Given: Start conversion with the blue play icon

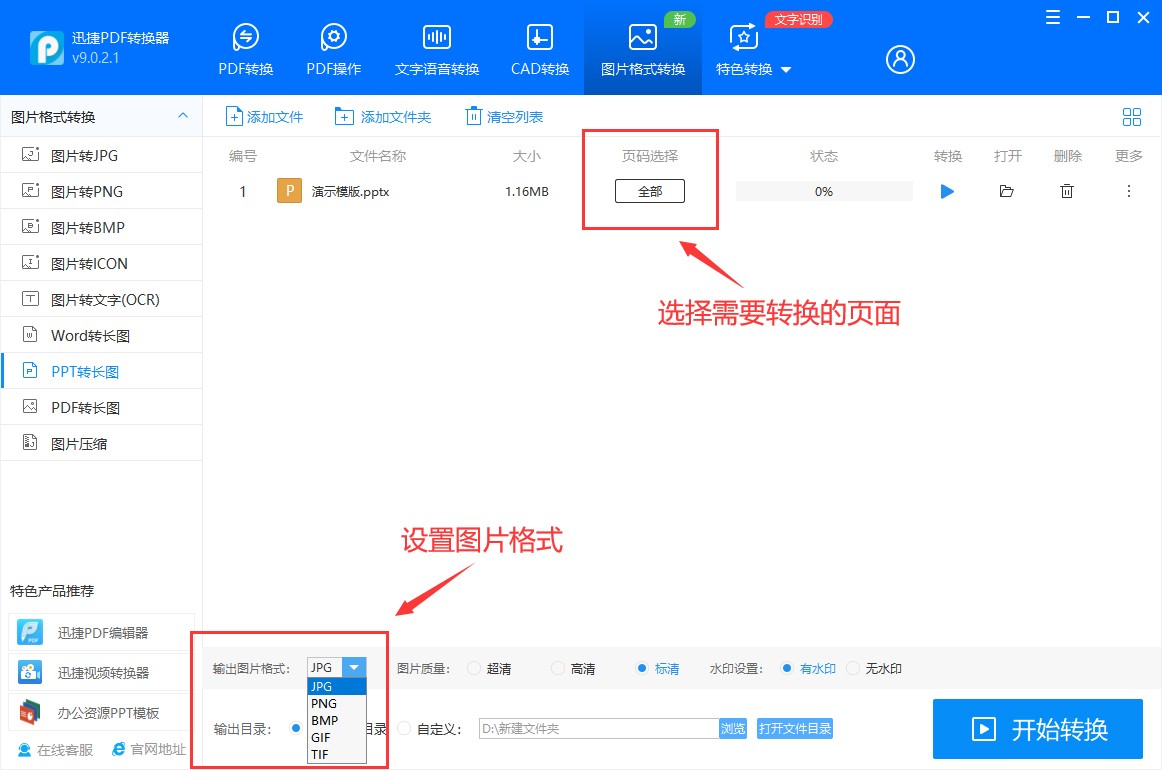Looking at the screenshot, I should [x=946, y=191].
